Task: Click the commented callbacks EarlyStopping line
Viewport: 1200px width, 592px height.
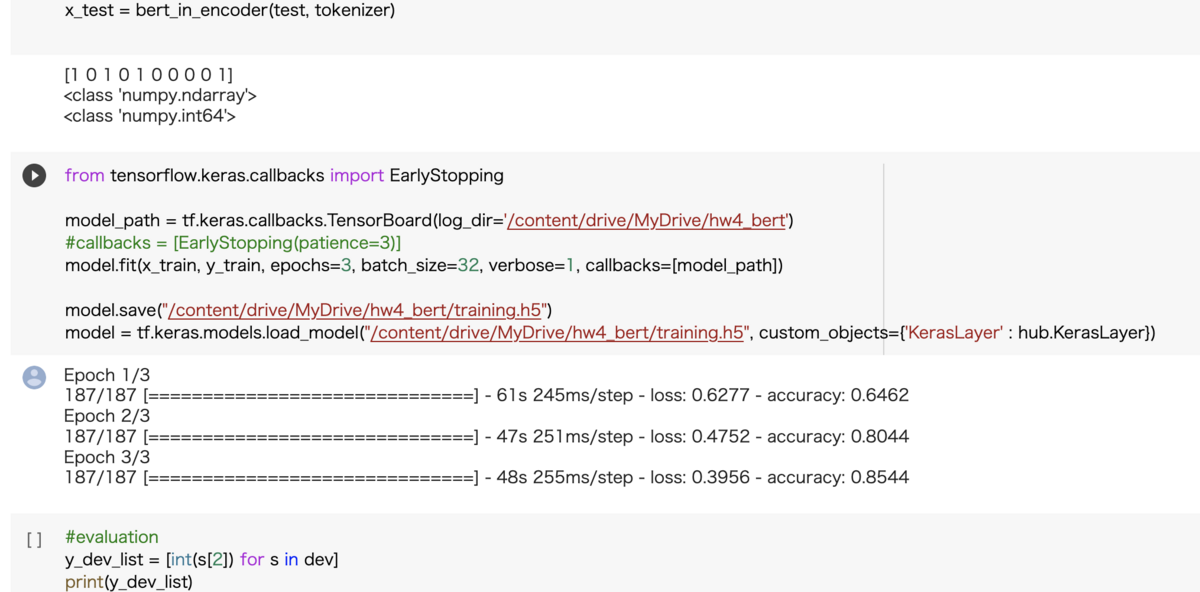Action: point(233,243)
